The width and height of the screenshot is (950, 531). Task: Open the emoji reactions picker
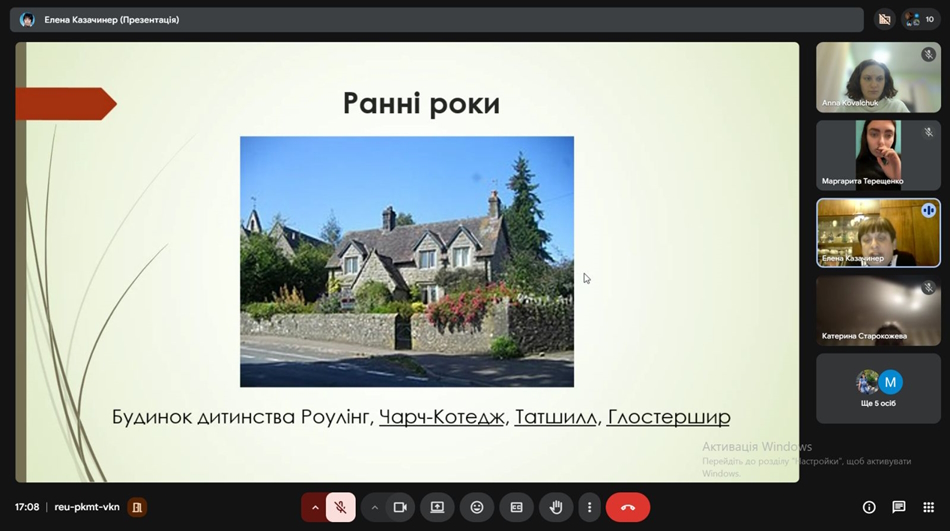tap(477, 507)
